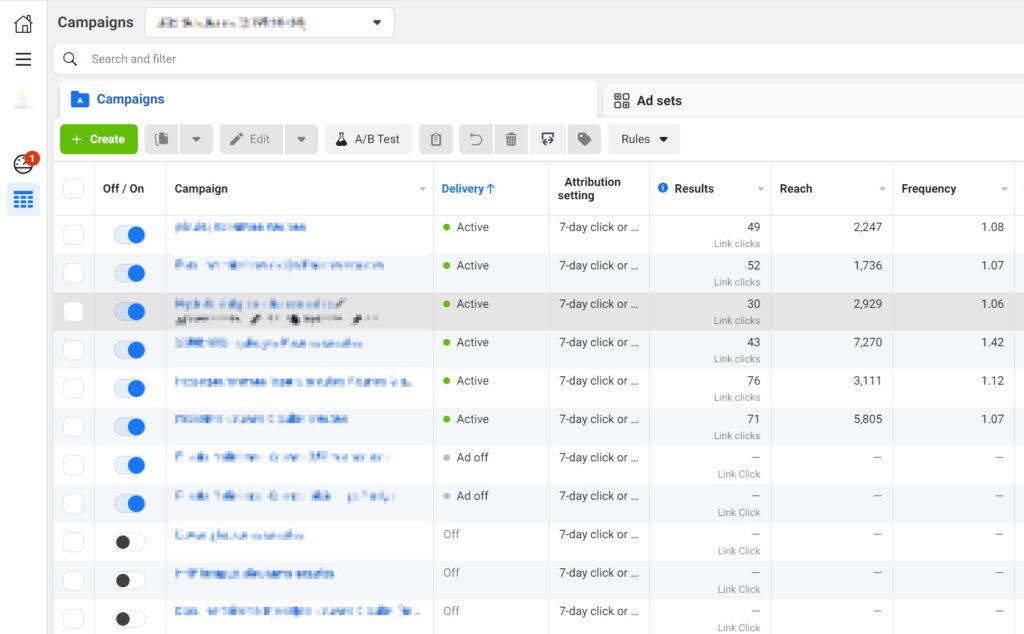Duplicate a campaign using the copy icon
Viewport: 1024px width, 634px height.
[x=160, y=139]
